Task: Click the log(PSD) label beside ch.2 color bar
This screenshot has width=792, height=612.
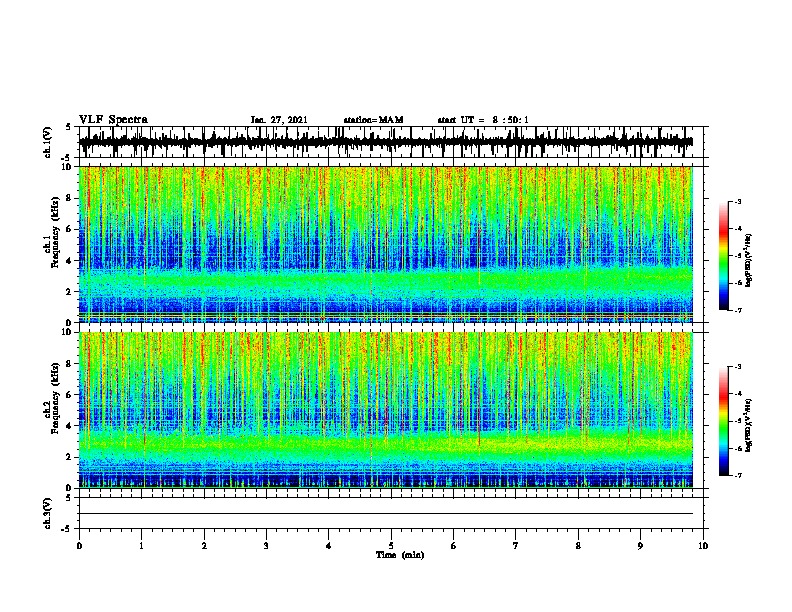Action: point(749,425)
